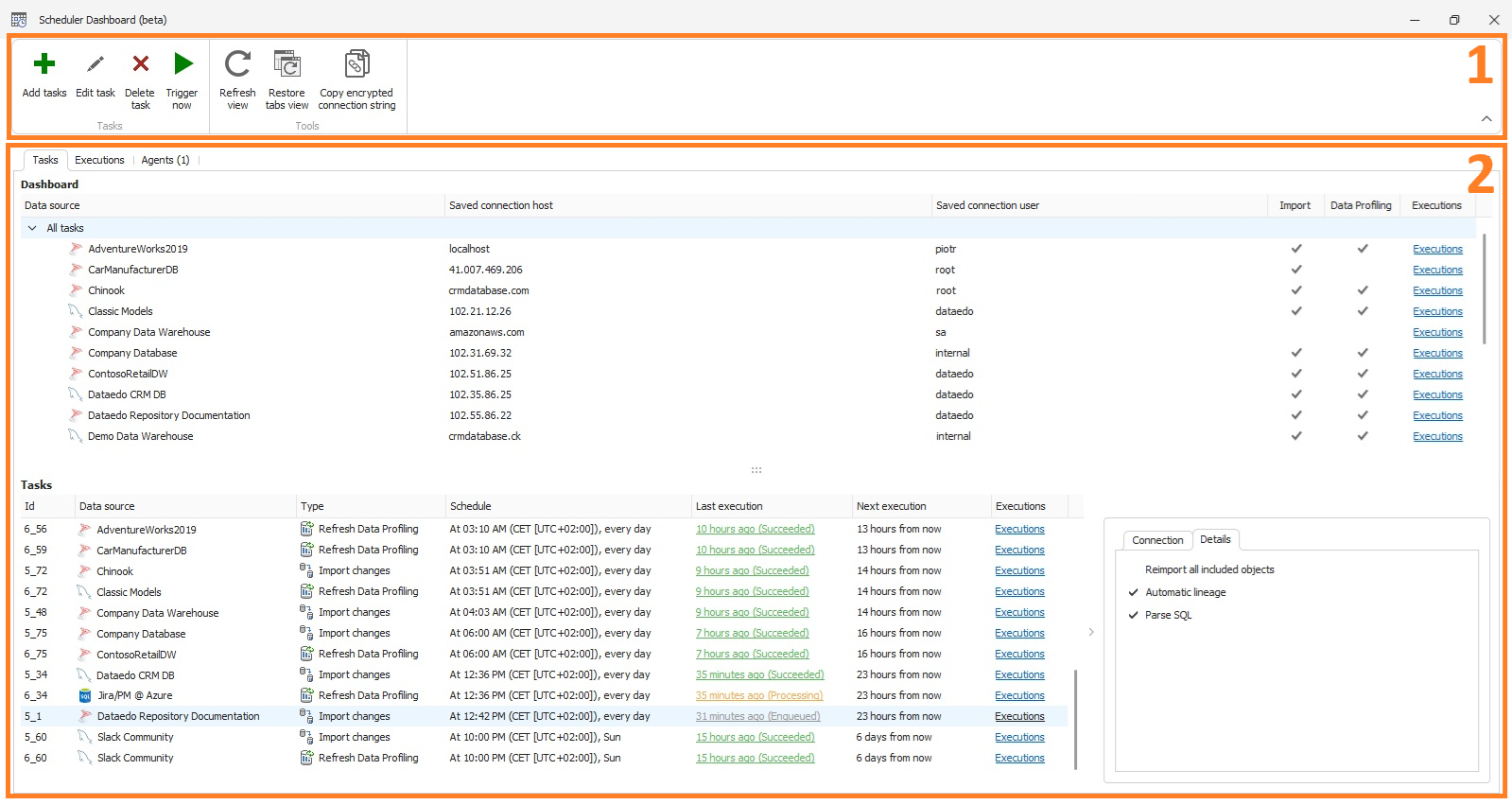
Task: Click the Scheduler Dashboard app icon in title bar
Action: point(19,19)
